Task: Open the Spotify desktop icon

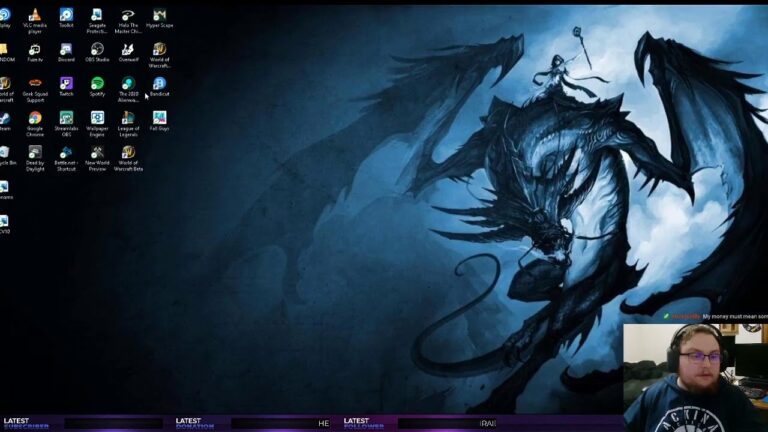Action: (97, 87)
